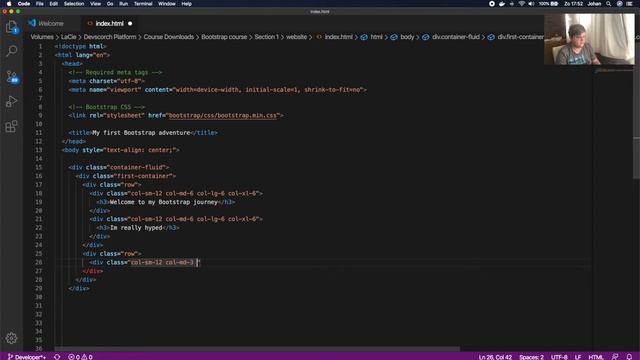Click Ln 26, Col 42 cursor position
The height and width of the screenshot is (360, 640).
495,357
